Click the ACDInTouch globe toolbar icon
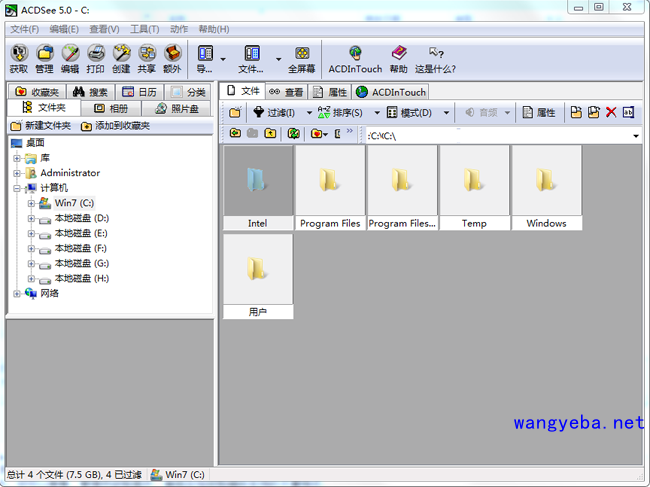This screenshot has width=650, height=487. pyautogui.click(x=355, y=58)
